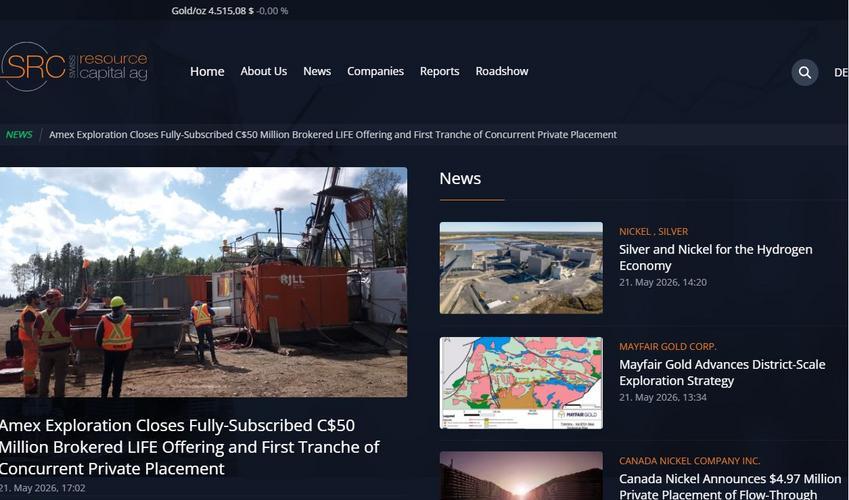Image resolution: width=849 pixels, height=500 pixels.
Task: Open the drill rig featured image
Action: pyautogui.click(x=204, y=282)
